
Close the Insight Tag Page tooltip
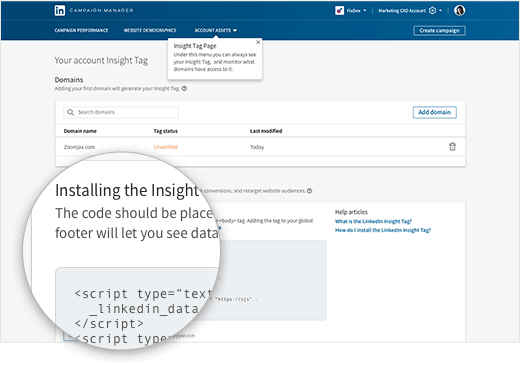(258, 42)
